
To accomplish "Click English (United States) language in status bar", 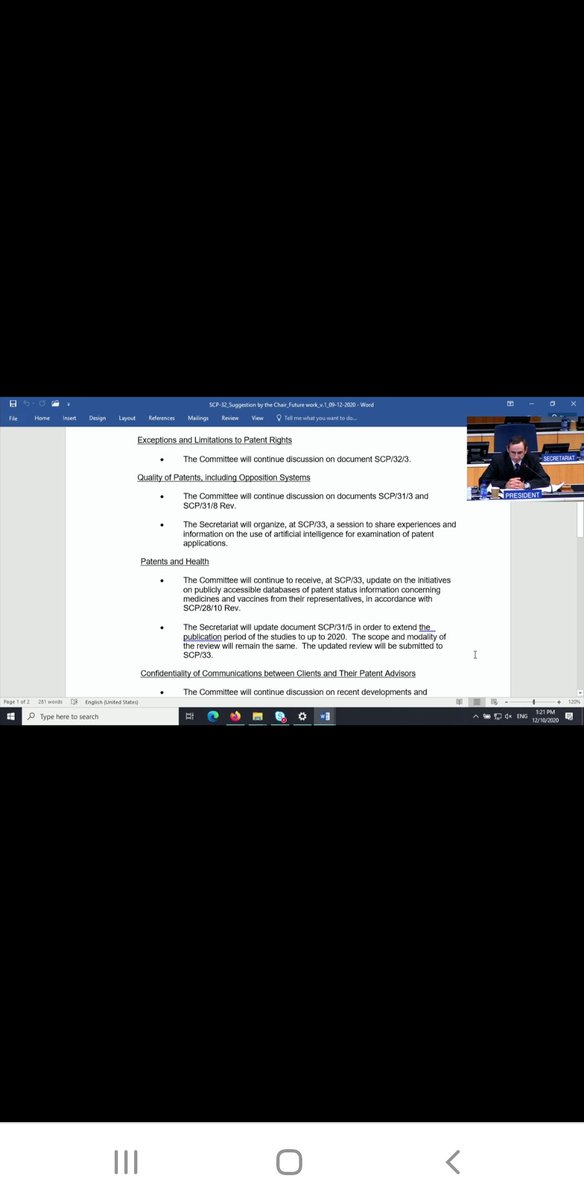I will coord(112,702).
